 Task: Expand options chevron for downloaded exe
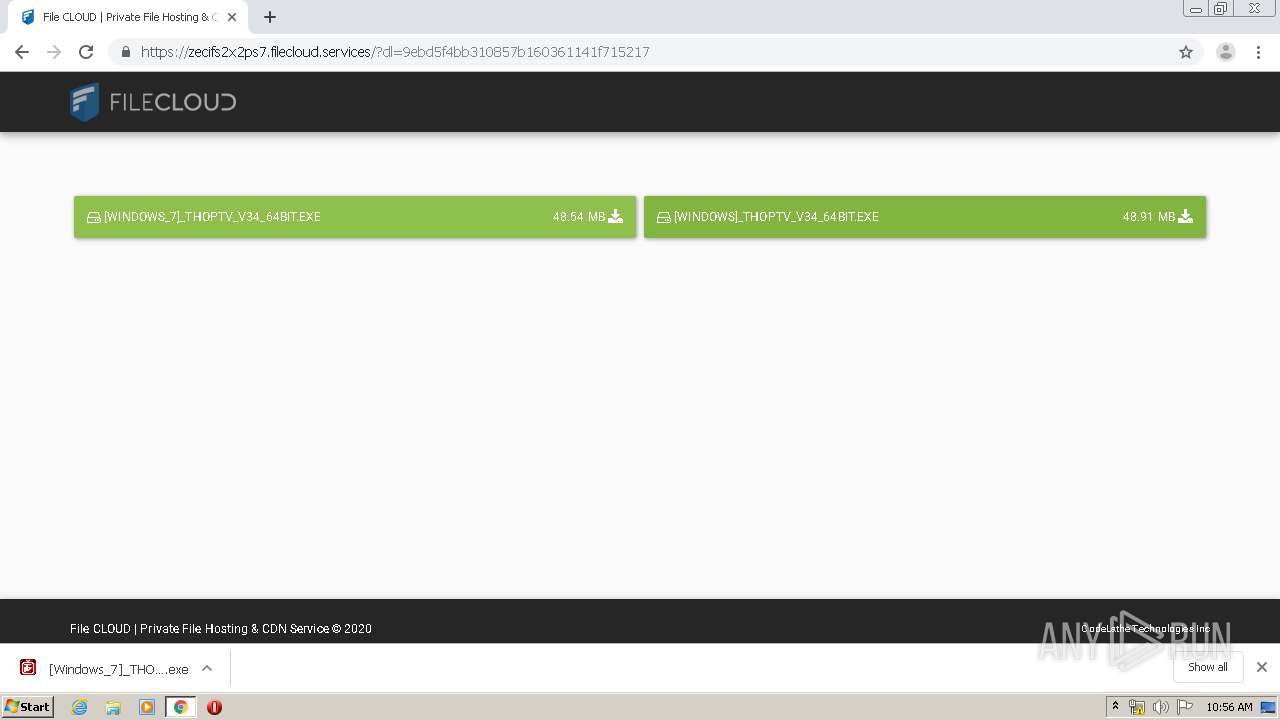click(207, 668)
